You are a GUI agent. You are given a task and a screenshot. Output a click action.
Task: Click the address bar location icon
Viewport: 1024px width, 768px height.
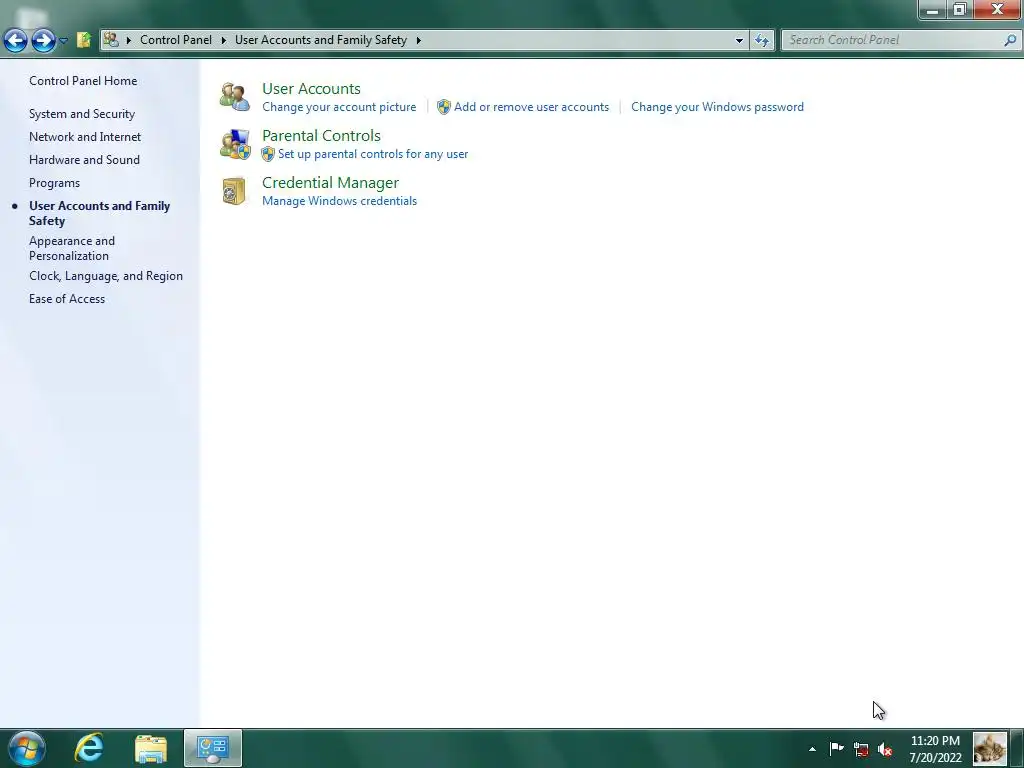point(111,40)
